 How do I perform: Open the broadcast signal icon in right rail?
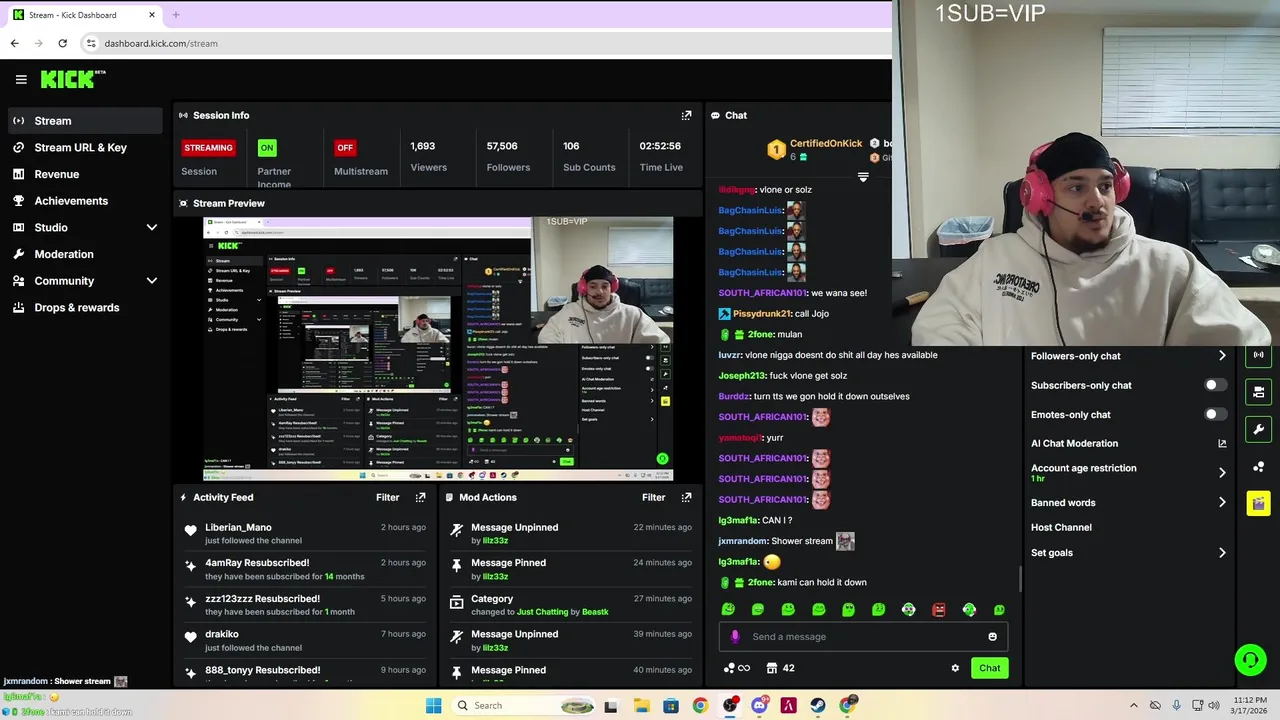(x=1258, y=355)
